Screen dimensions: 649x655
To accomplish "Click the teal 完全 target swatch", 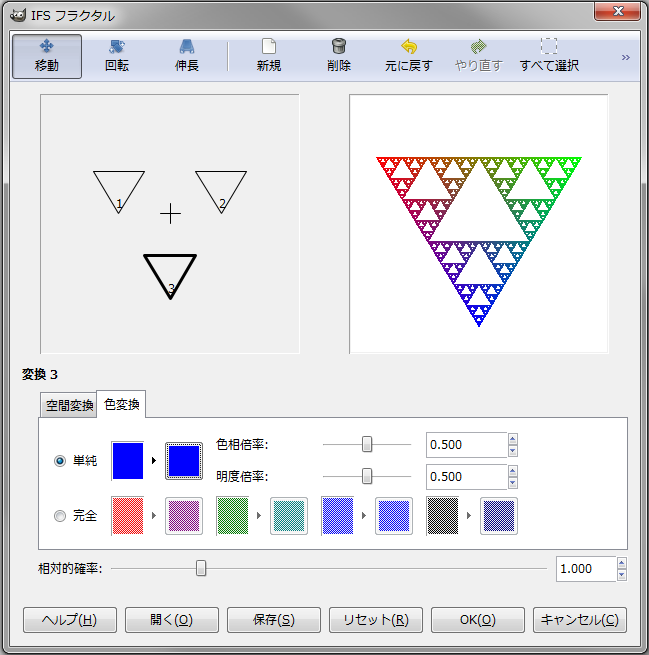I will [x=289, y=516].
